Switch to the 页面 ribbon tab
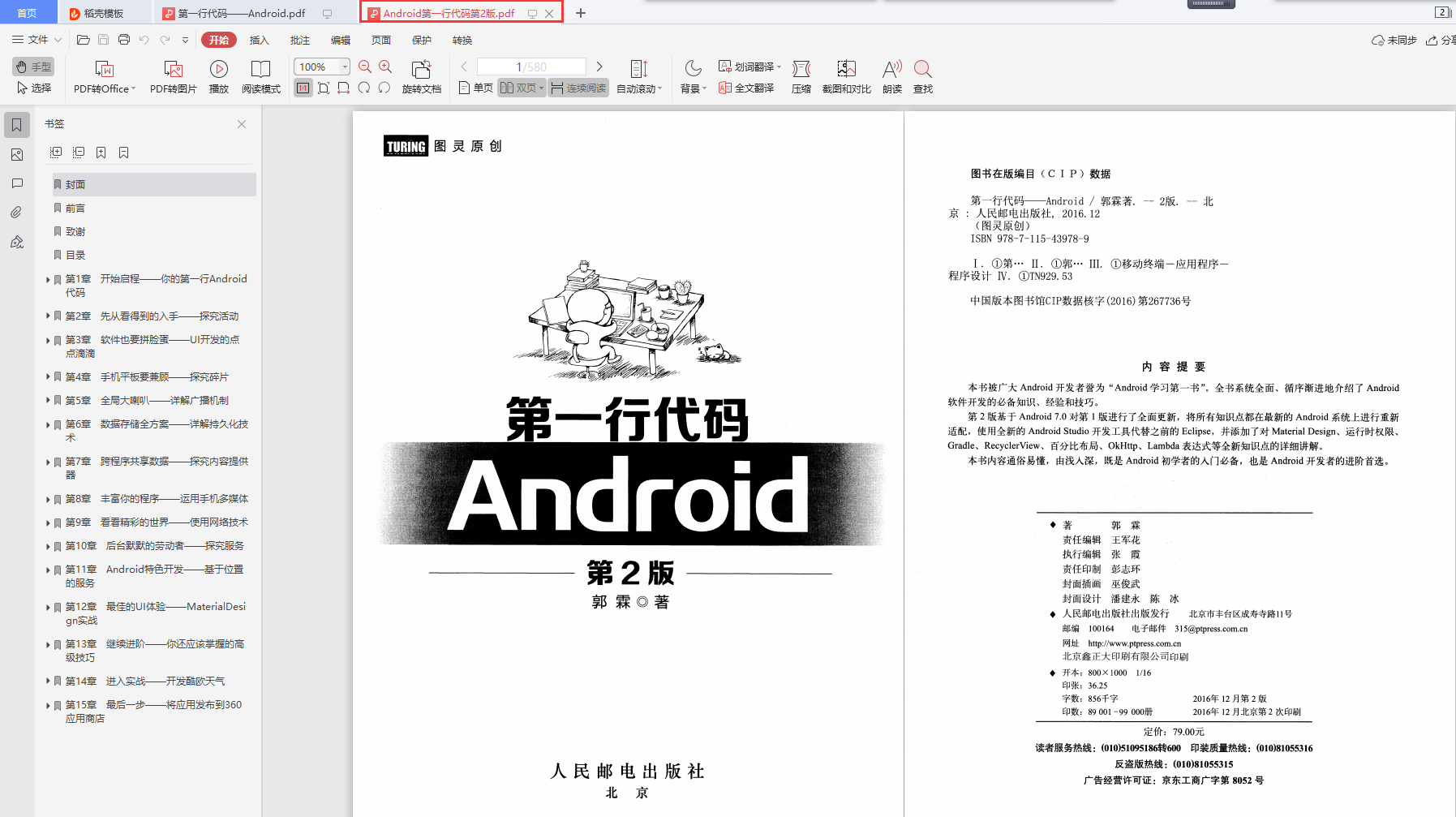 click(x=381, y=40)
